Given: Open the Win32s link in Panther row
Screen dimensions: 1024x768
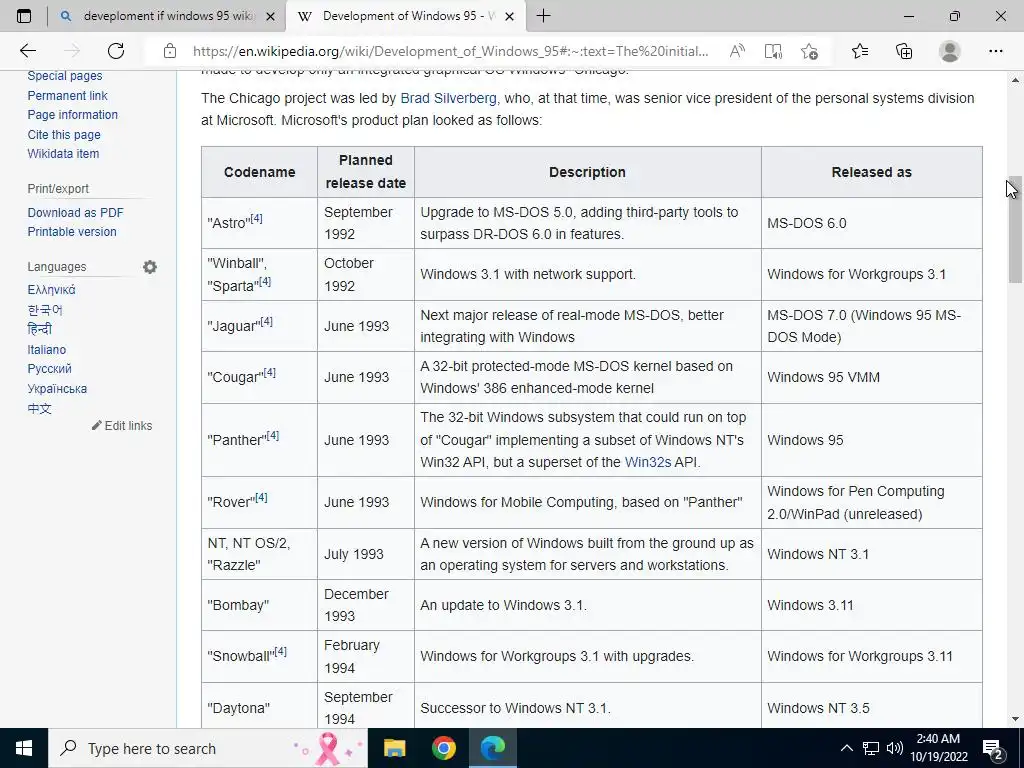Looking at the screenshot, I should click(x=648, y=462).
